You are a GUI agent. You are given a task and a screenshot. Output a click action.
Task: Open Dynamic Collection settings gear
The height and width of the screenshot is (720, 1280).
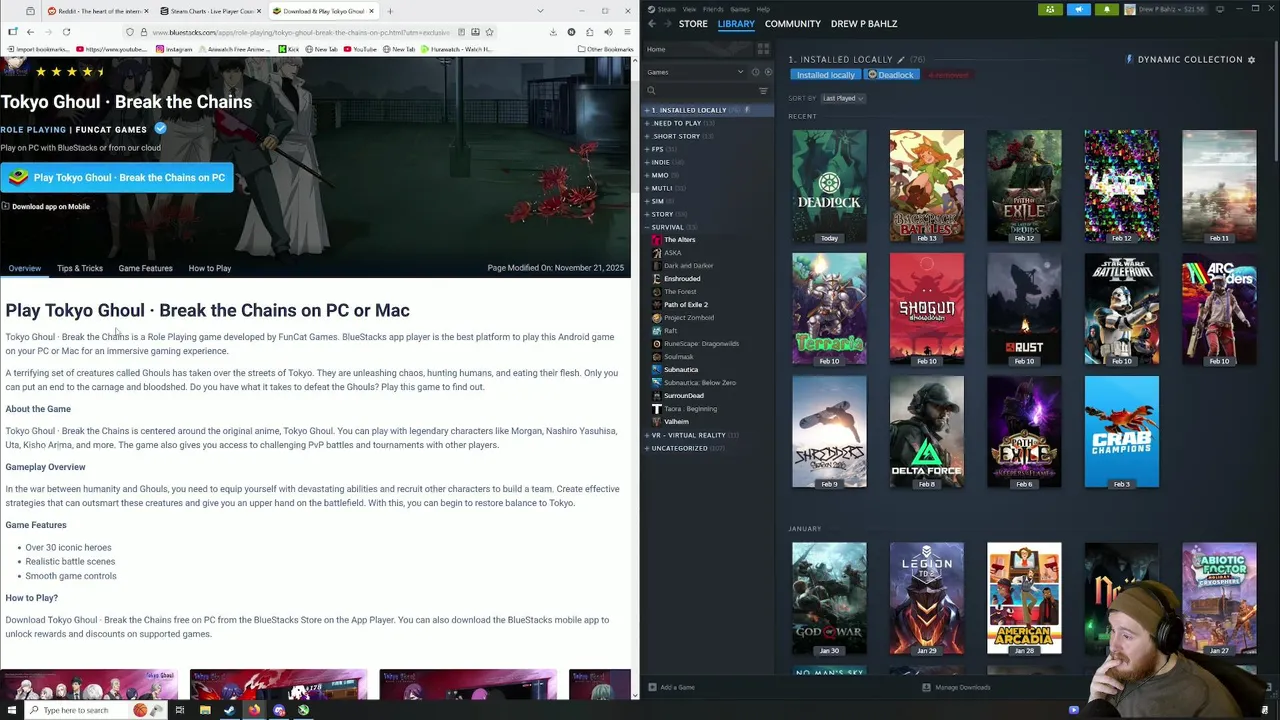click(x=1250, y=60)
